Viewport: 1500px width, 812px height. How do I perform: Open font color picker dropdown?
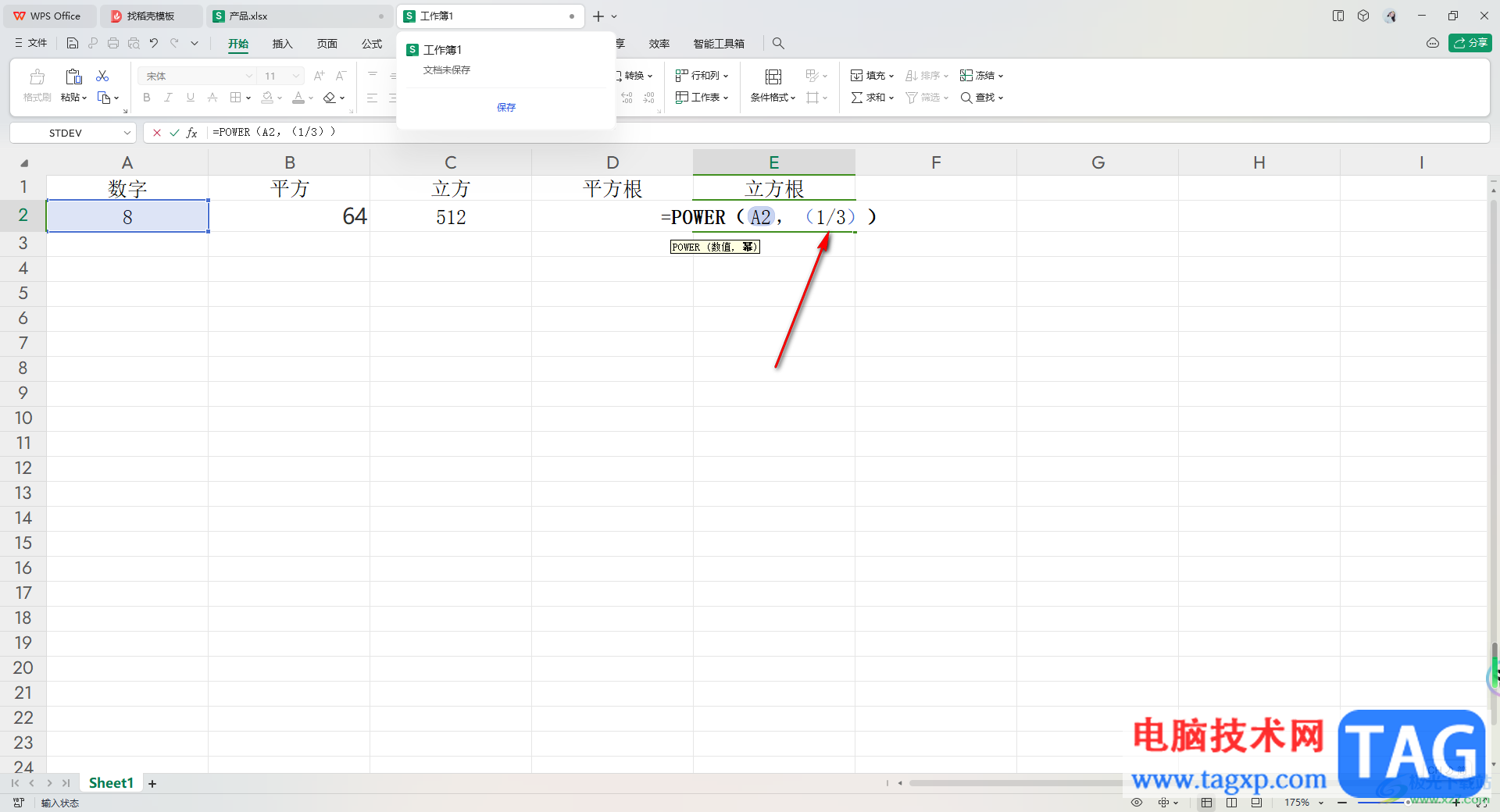311,98
